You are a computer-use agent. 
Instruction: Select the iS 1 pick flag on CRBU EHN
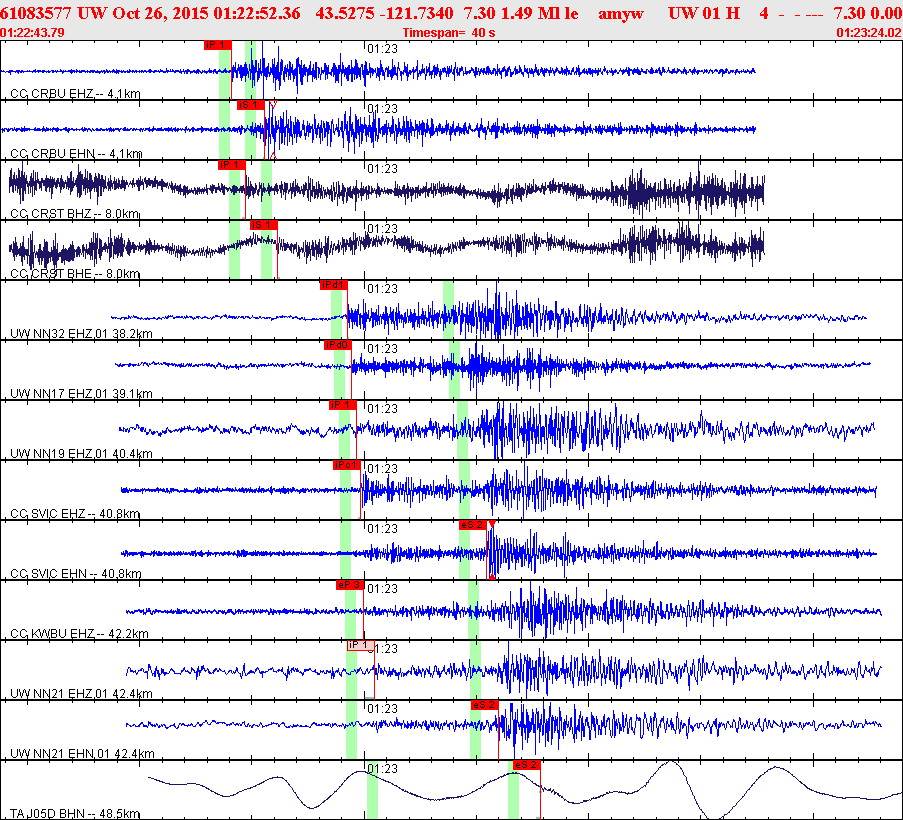pos(251,105)
